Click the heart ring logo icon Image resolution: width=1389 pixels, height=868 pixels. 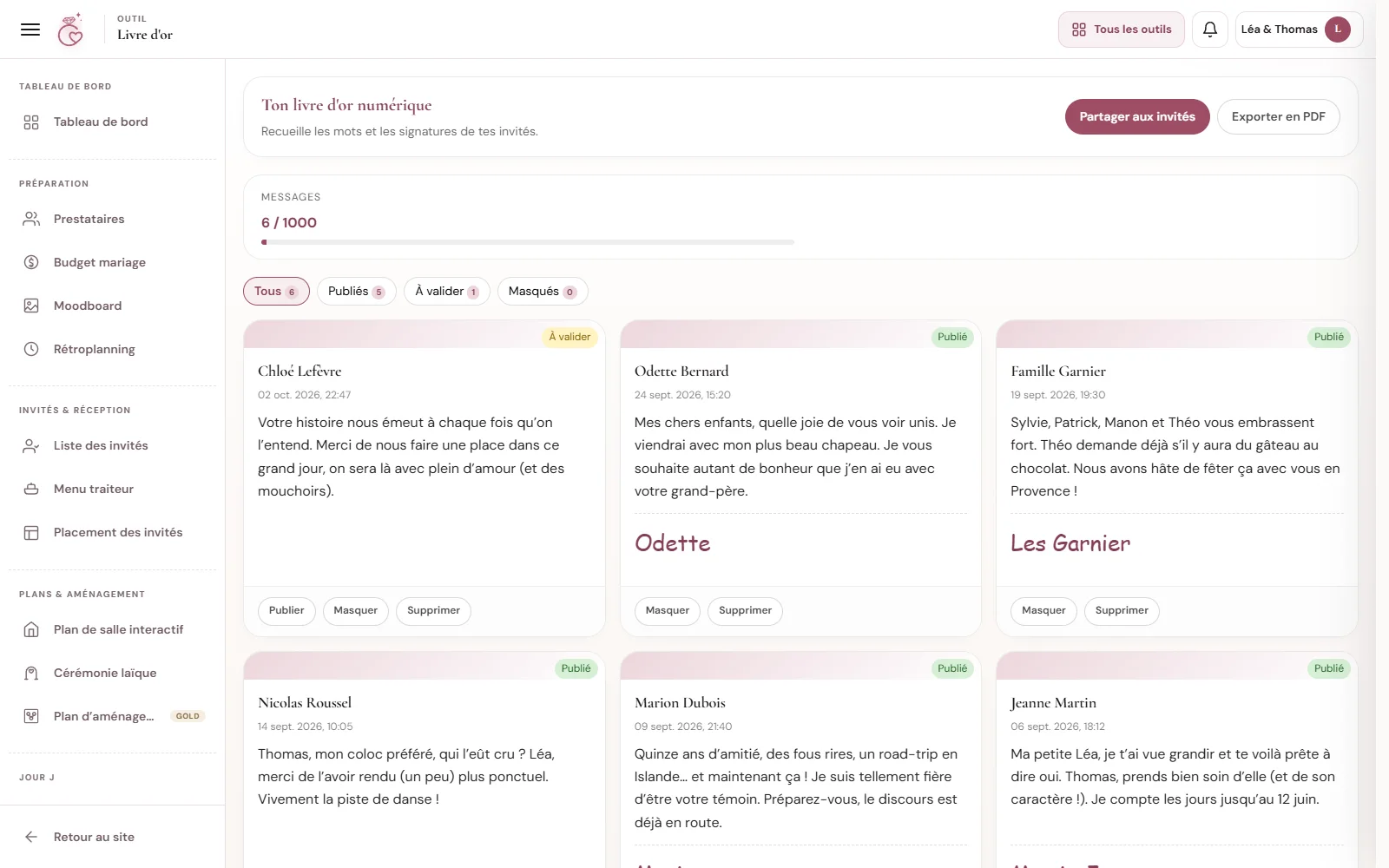click(70, 30)
